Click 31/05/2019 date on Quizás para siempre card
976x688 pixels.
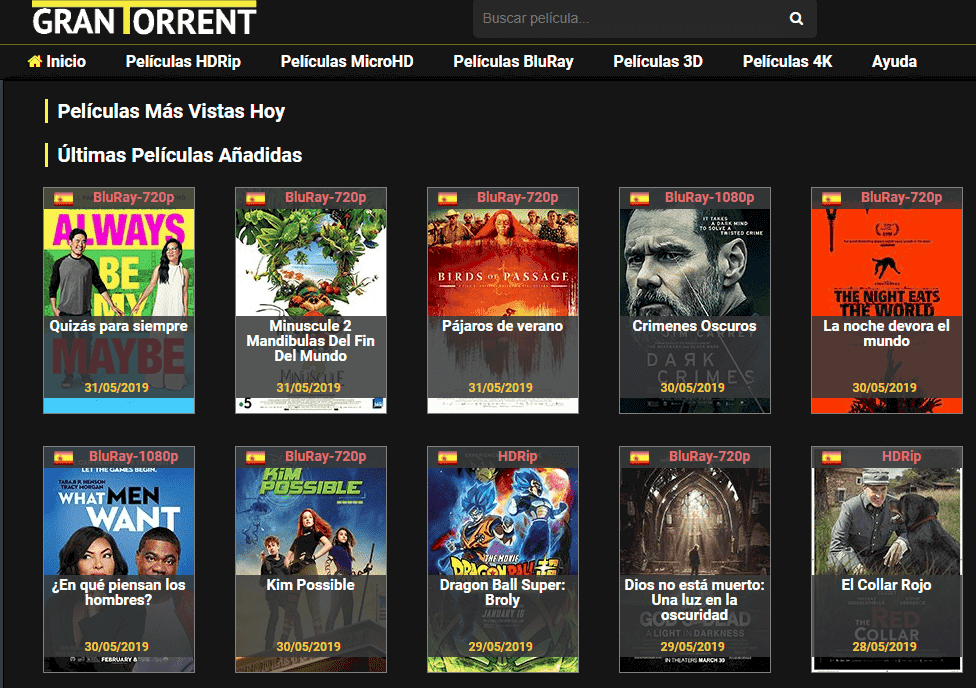[116, 387]
